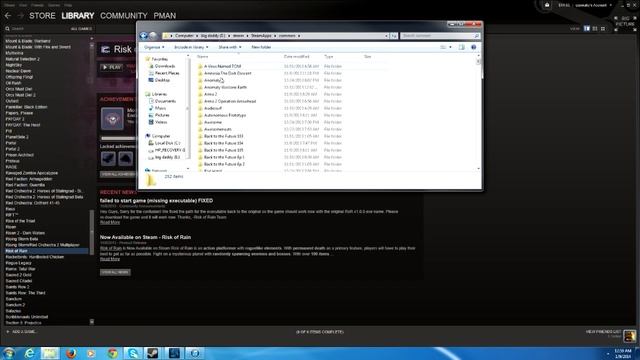The image size is (640, 360).
Task: Click the Steam back arrow
Action: coord(8,16)
